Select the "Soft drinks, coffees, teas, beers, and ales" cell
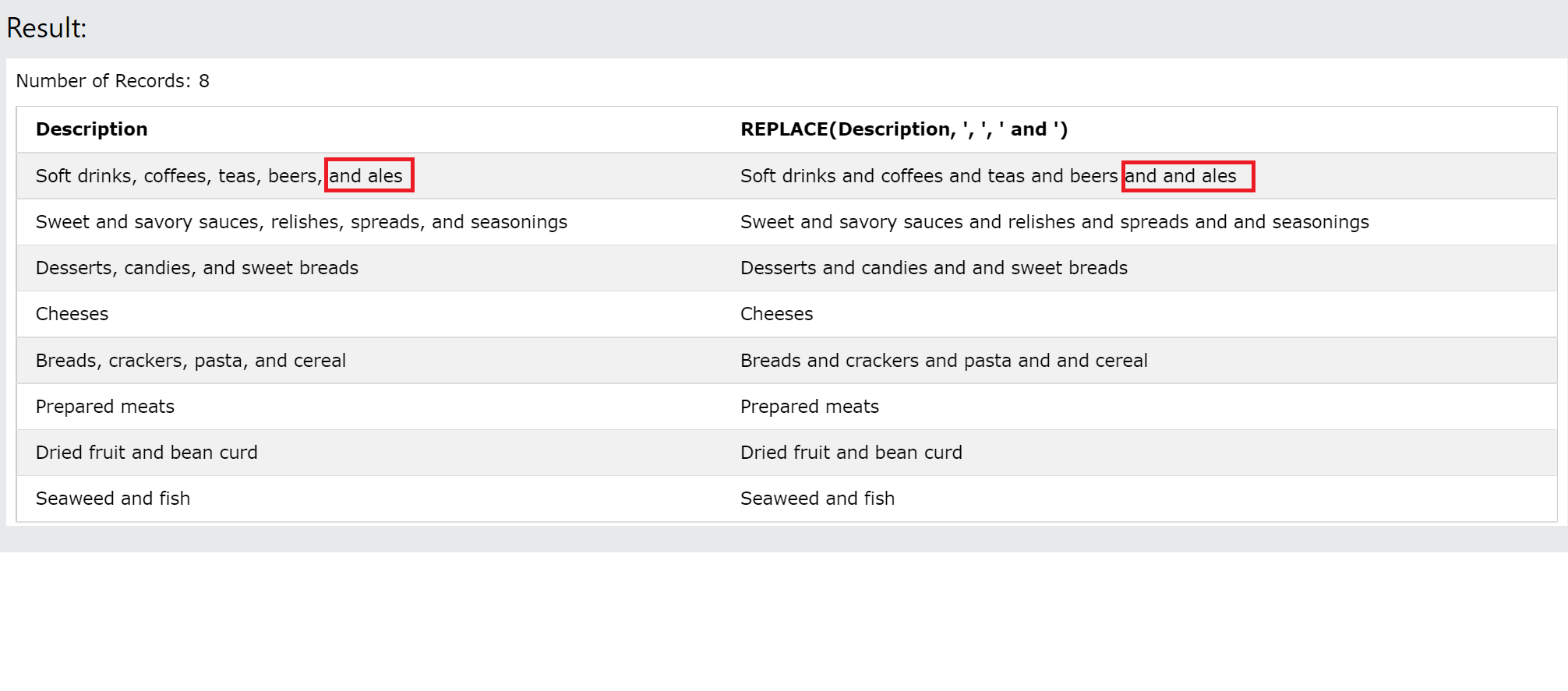The width and height of the screenshot is (1568, 691). [x=219, y=176]
